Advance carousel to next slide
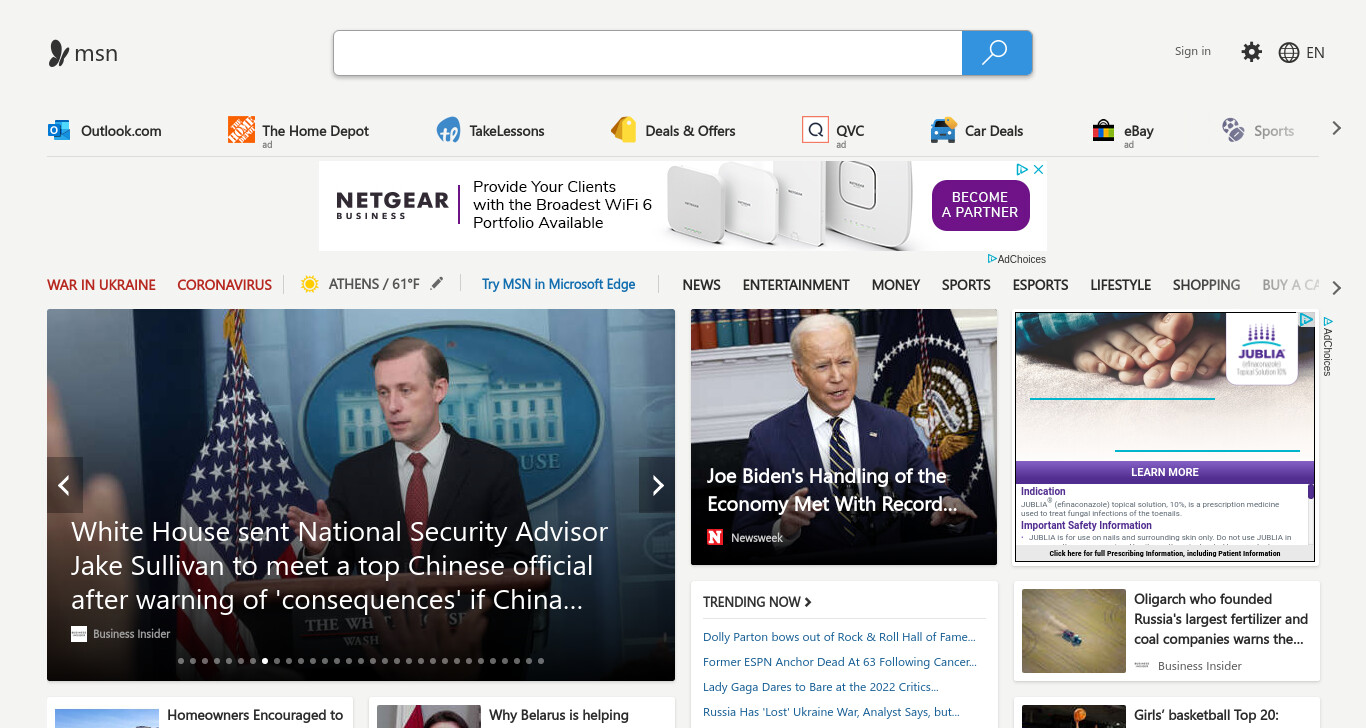The height and width of the screenshot is (728, 1366). (657, 485)
